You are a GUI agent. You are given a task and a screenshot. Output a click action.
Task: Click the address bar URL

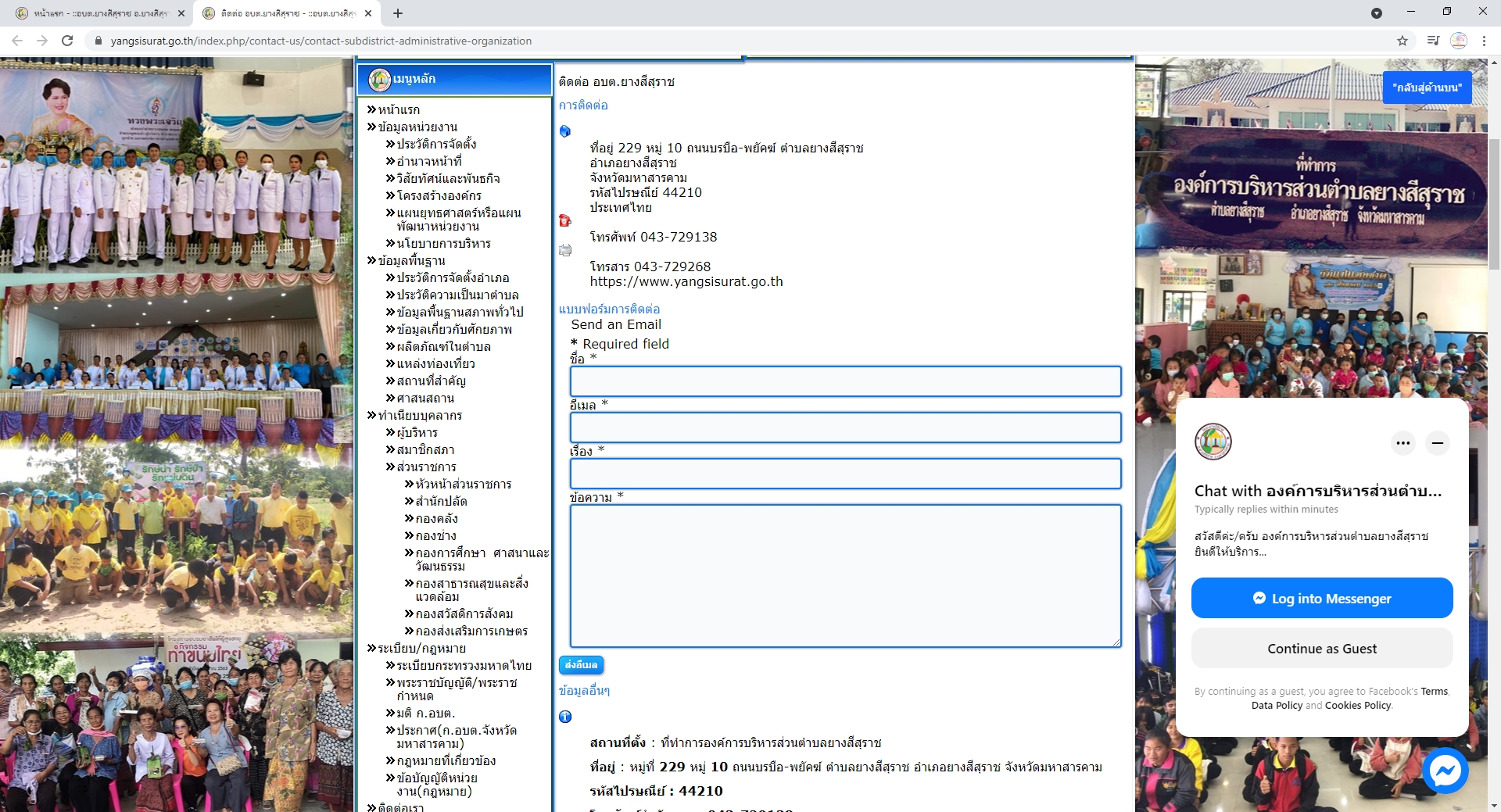pos(321,41)
